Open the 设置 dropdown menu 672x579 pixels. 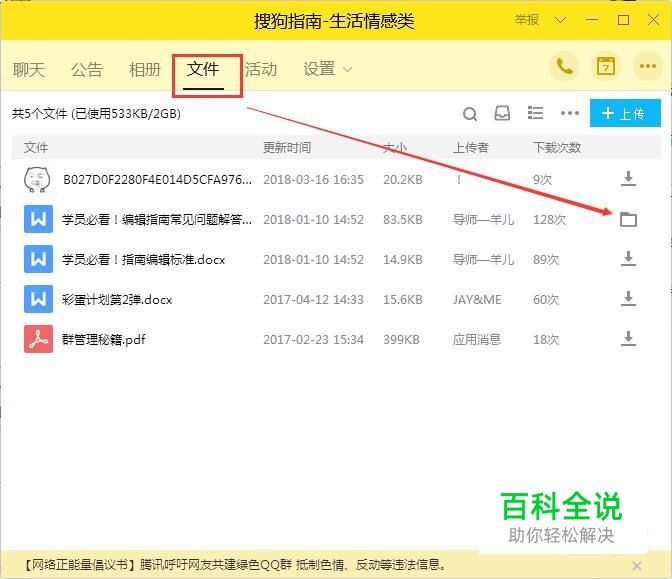click(x=327, y=69)
